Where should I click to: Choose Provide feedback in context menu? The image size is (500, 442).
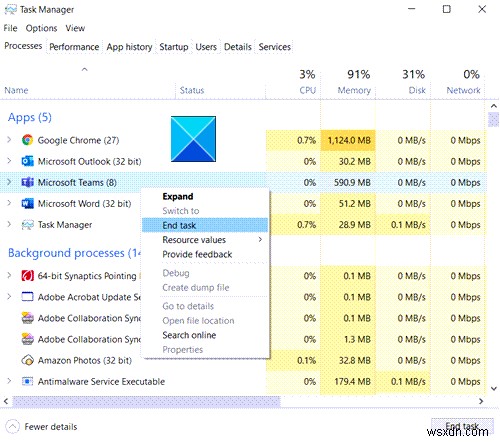point(205,254)
